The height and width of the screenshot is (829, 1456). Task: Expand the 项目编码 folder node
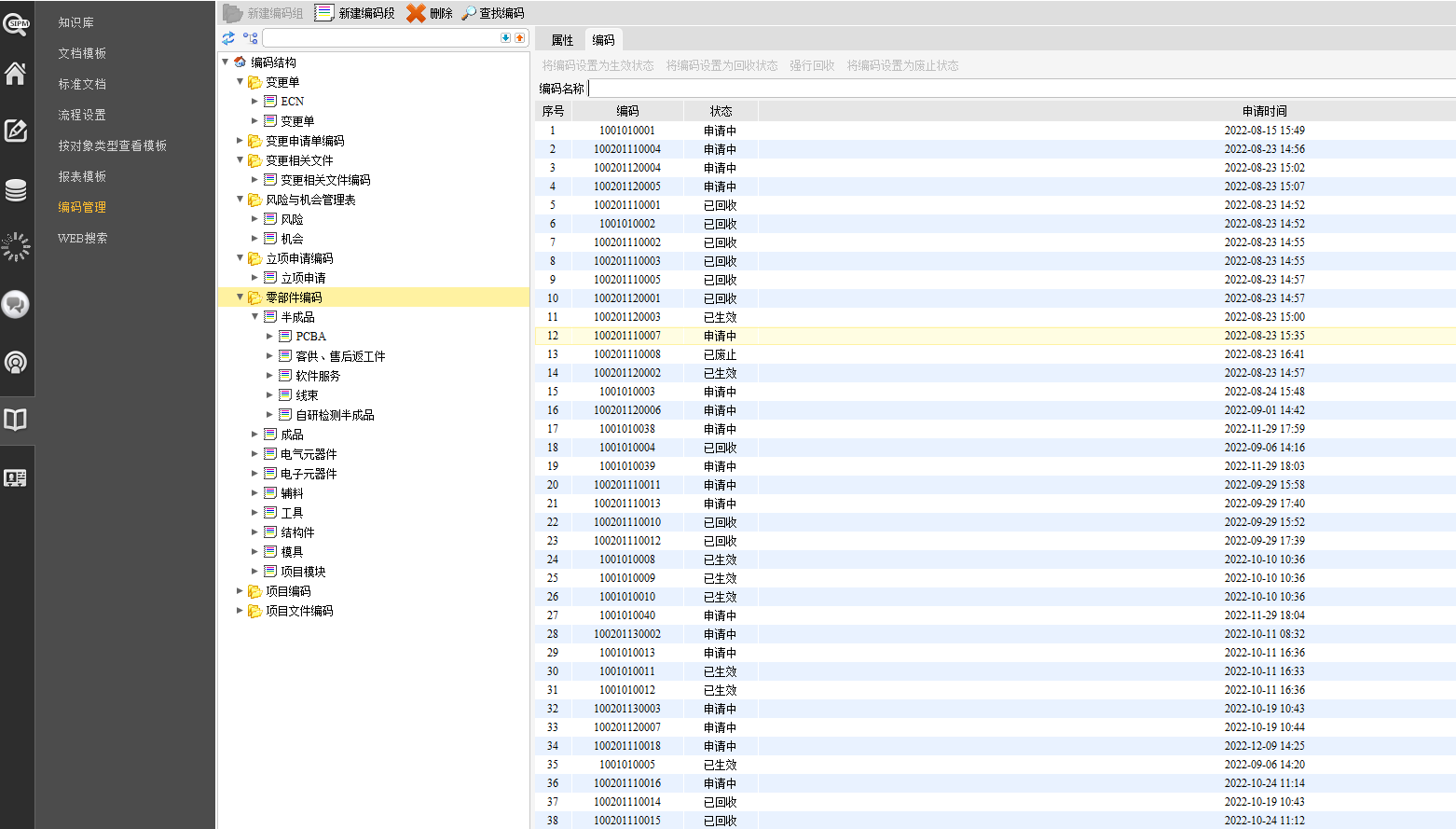point(240,591)
